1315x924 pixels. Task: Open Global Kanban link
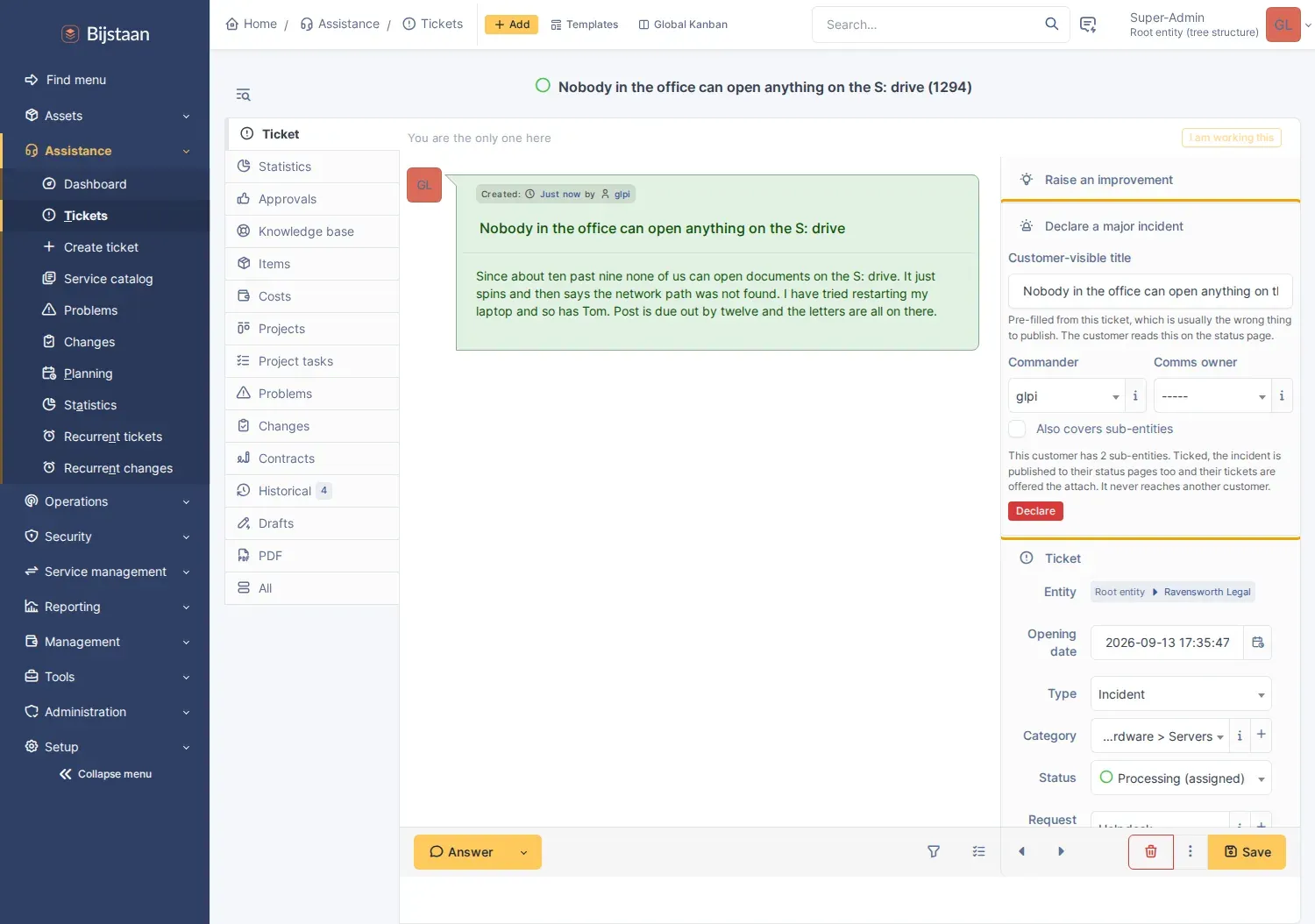(x=683, y=25)
